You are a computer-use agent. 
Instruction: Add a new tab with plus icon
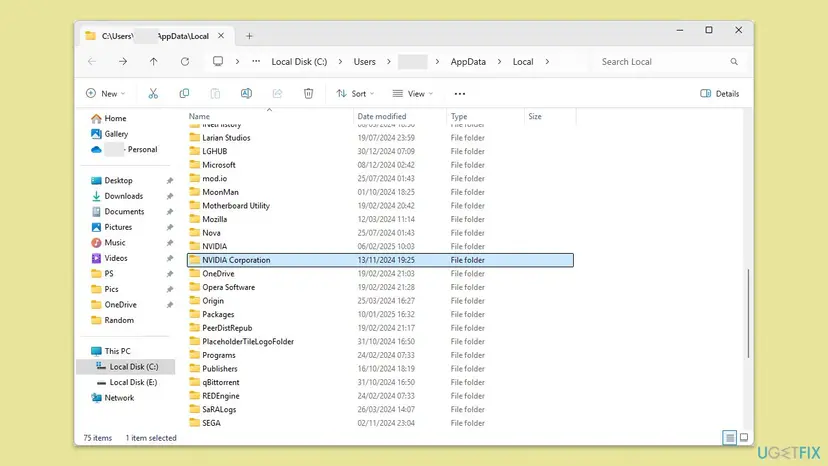coord(249,36)
